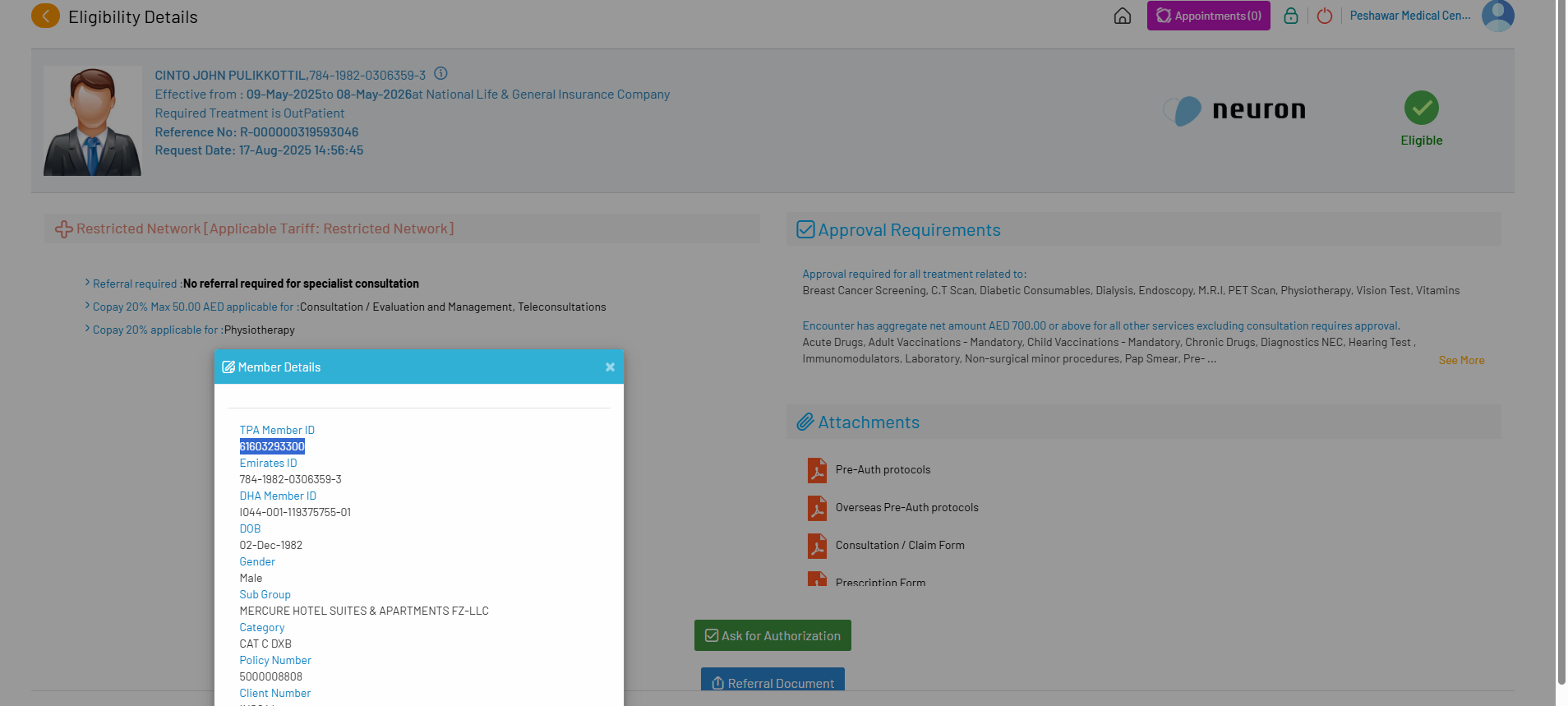Click the Eligible status label

click(x=1422, y=141)
